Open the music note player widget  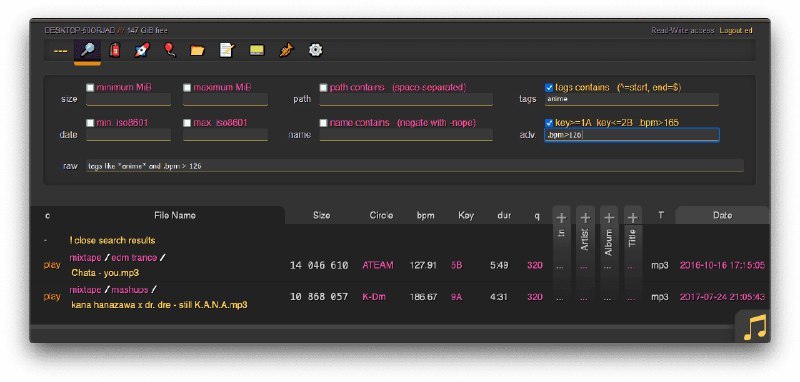[755, 327]
